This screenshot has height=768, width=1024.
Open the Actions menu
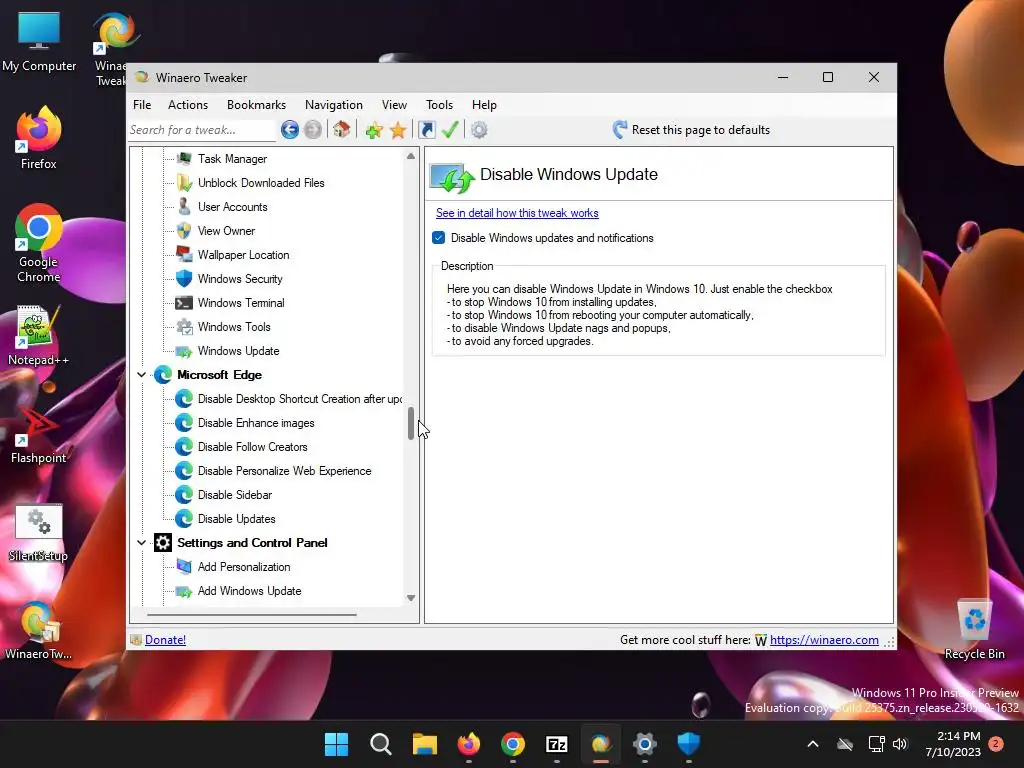point(188,104)
